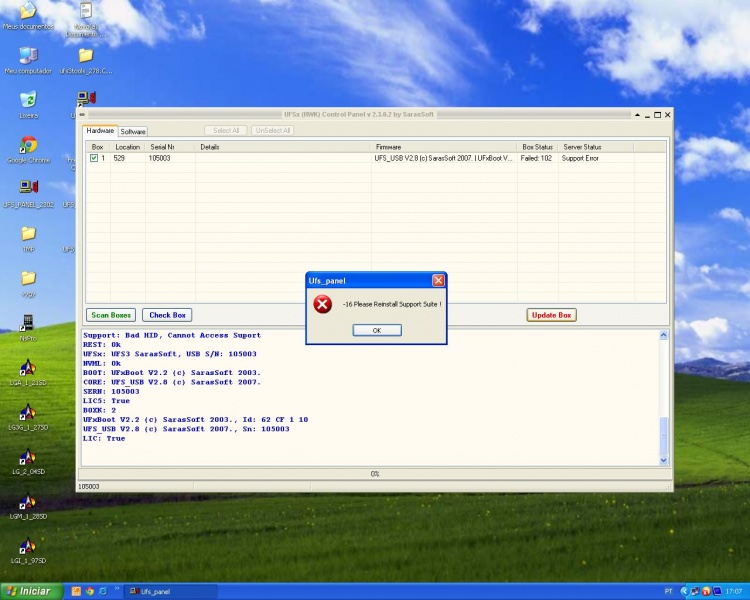Viewport: 750px width, 600px height.
Task: Click the Chrome quick launch icon
Action: (x=89, y=591)
